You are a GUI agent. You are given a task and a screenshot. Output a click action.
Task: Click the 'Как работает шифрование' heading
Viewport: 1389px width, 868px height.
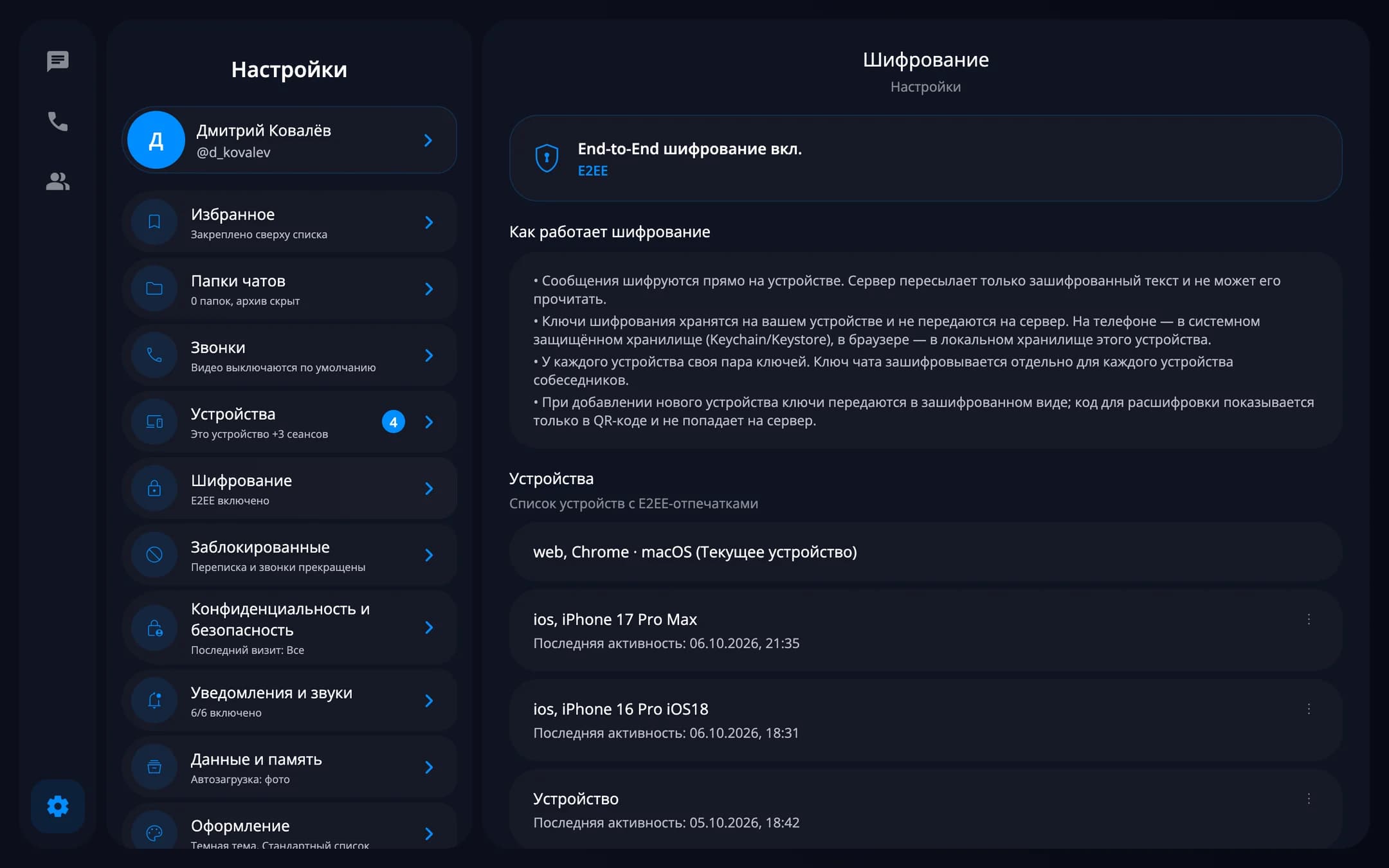click(610, 232)
